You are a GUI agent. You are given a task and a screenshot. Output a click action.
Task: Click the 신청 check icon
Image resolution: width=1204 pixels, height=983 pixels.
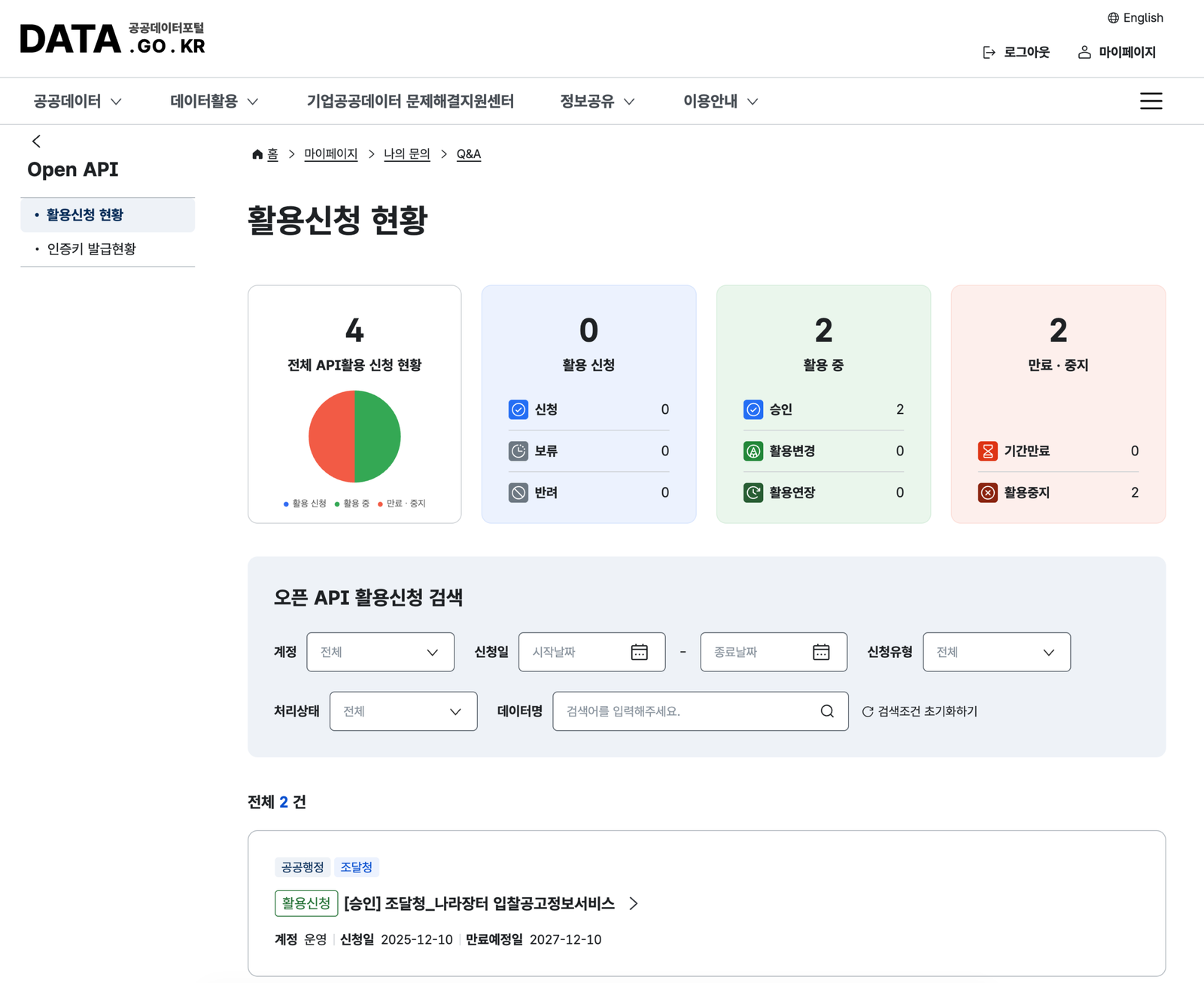pyautogui.click(x=518, y=409)
